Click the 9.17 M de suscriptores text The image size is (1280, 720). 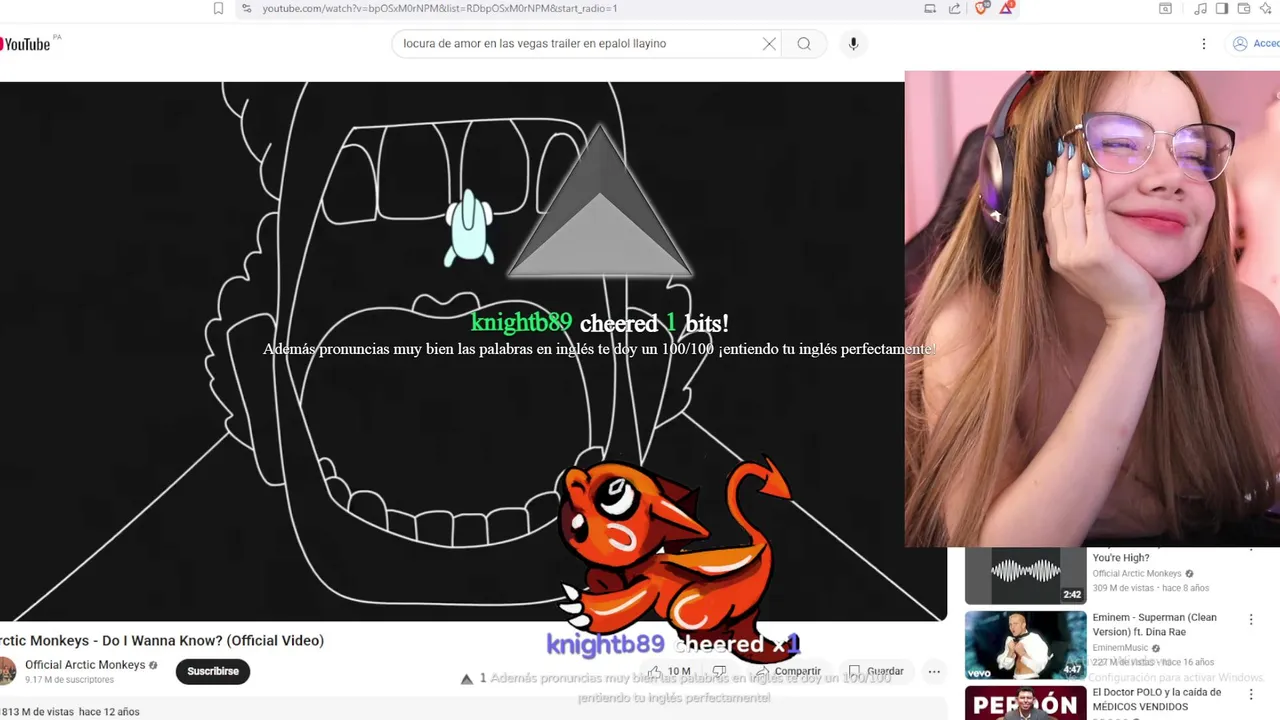[x=69, y=680]
